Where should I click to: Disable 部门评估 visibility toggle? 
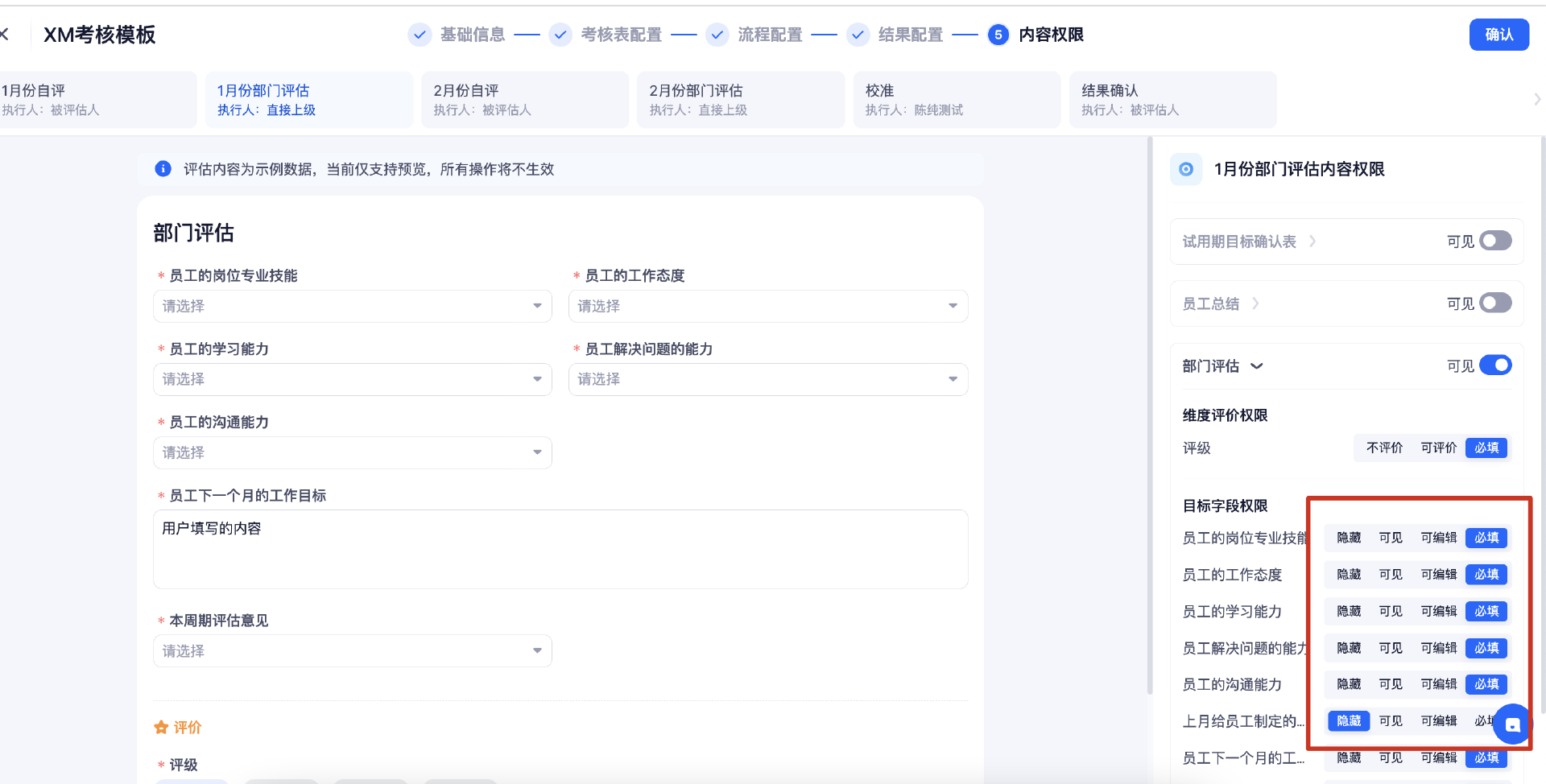[x=1495, y=365]
